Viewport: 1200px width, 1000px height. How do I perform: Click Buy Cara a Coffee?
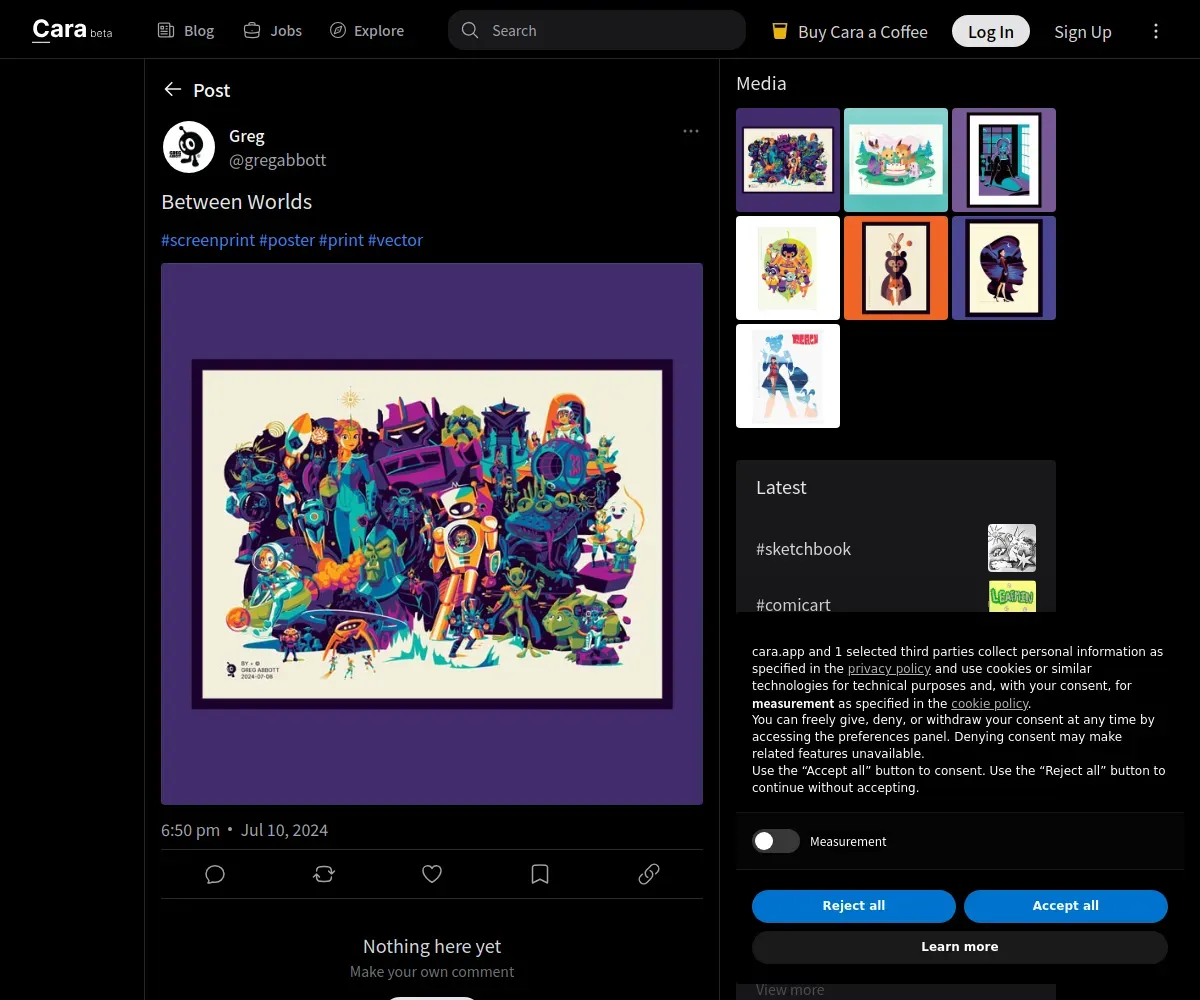850,32
